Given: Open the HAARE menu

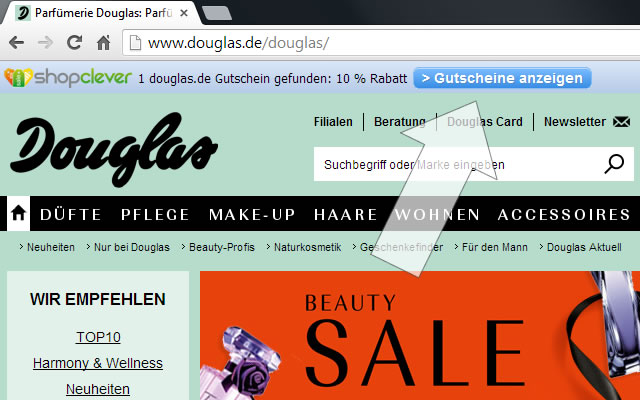Looking at the screenshot, I should 345,214.
